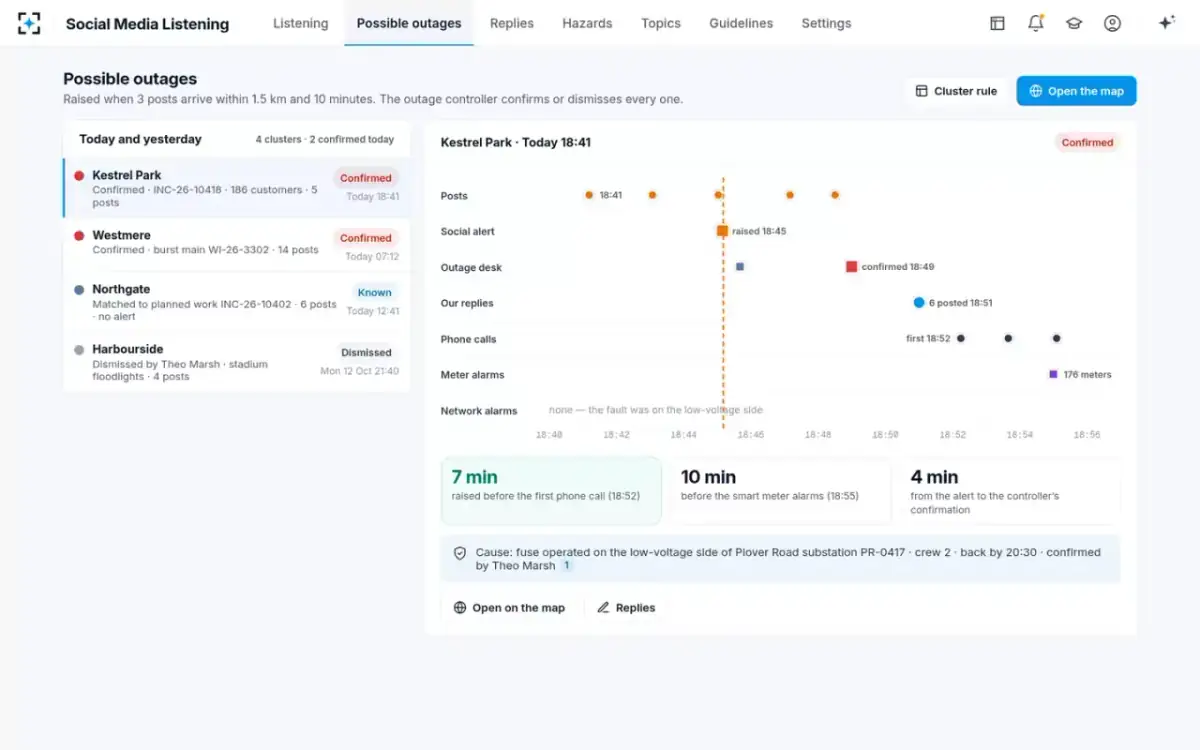Open the layout panel icon in header
Screen dimensions: 1200x750
click(997, 23)
